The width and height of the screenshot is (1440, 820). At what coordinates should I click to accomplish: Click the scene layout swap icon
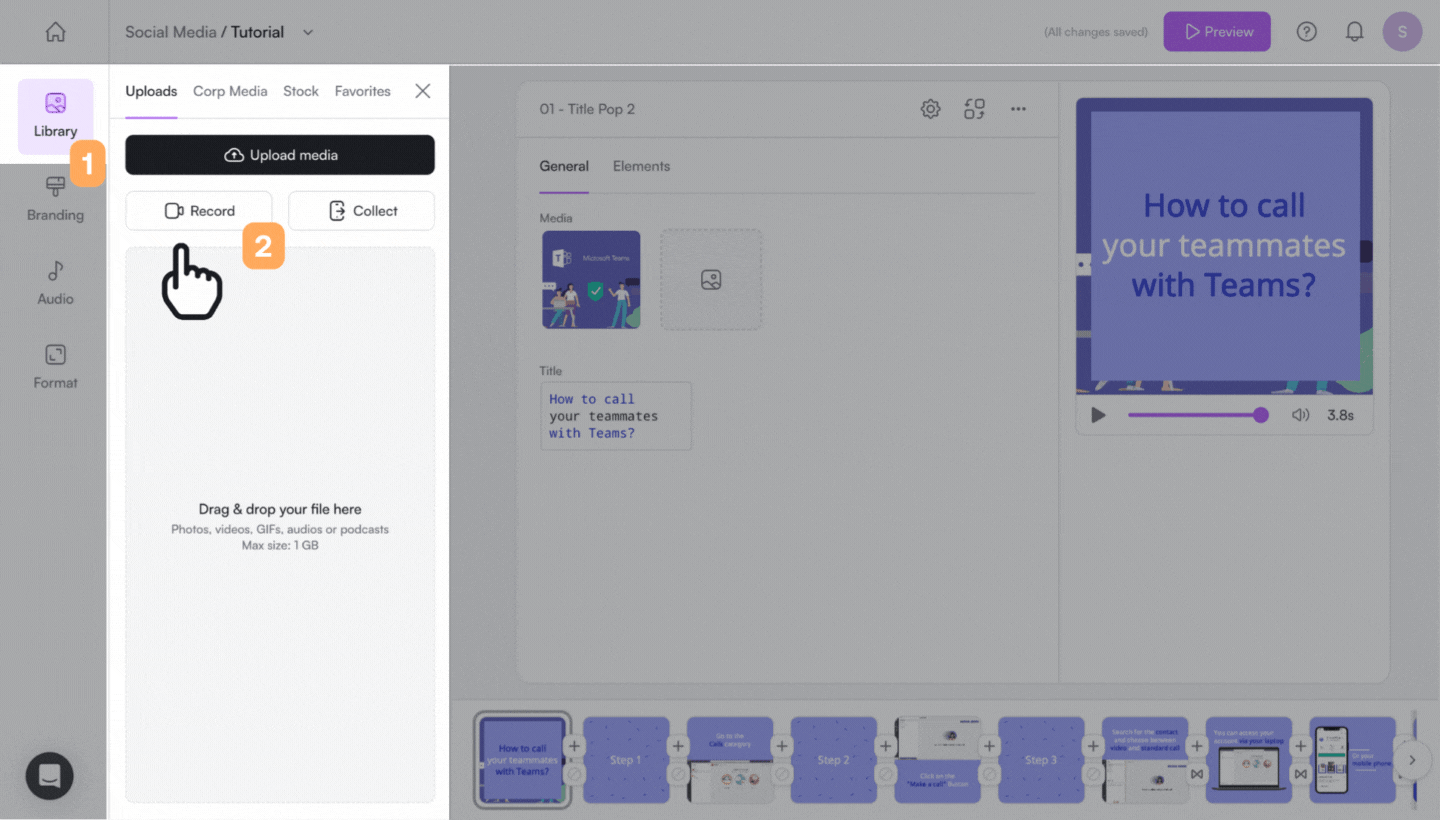click(x=974, y=109)
